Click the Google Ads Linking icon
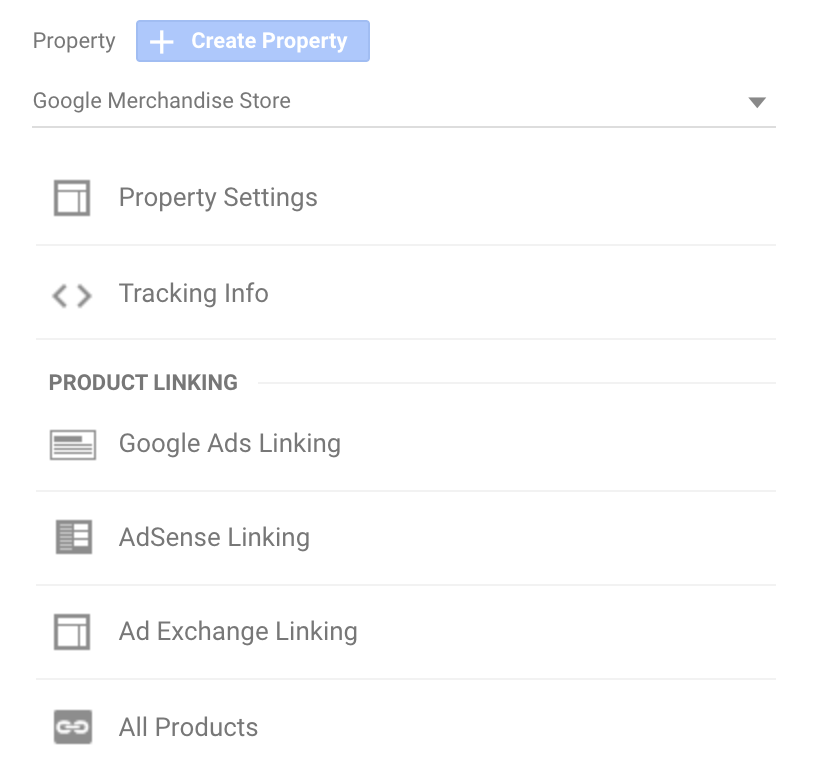Image resolution: width=814 pixels, height=782 pixels. [72, 444]
